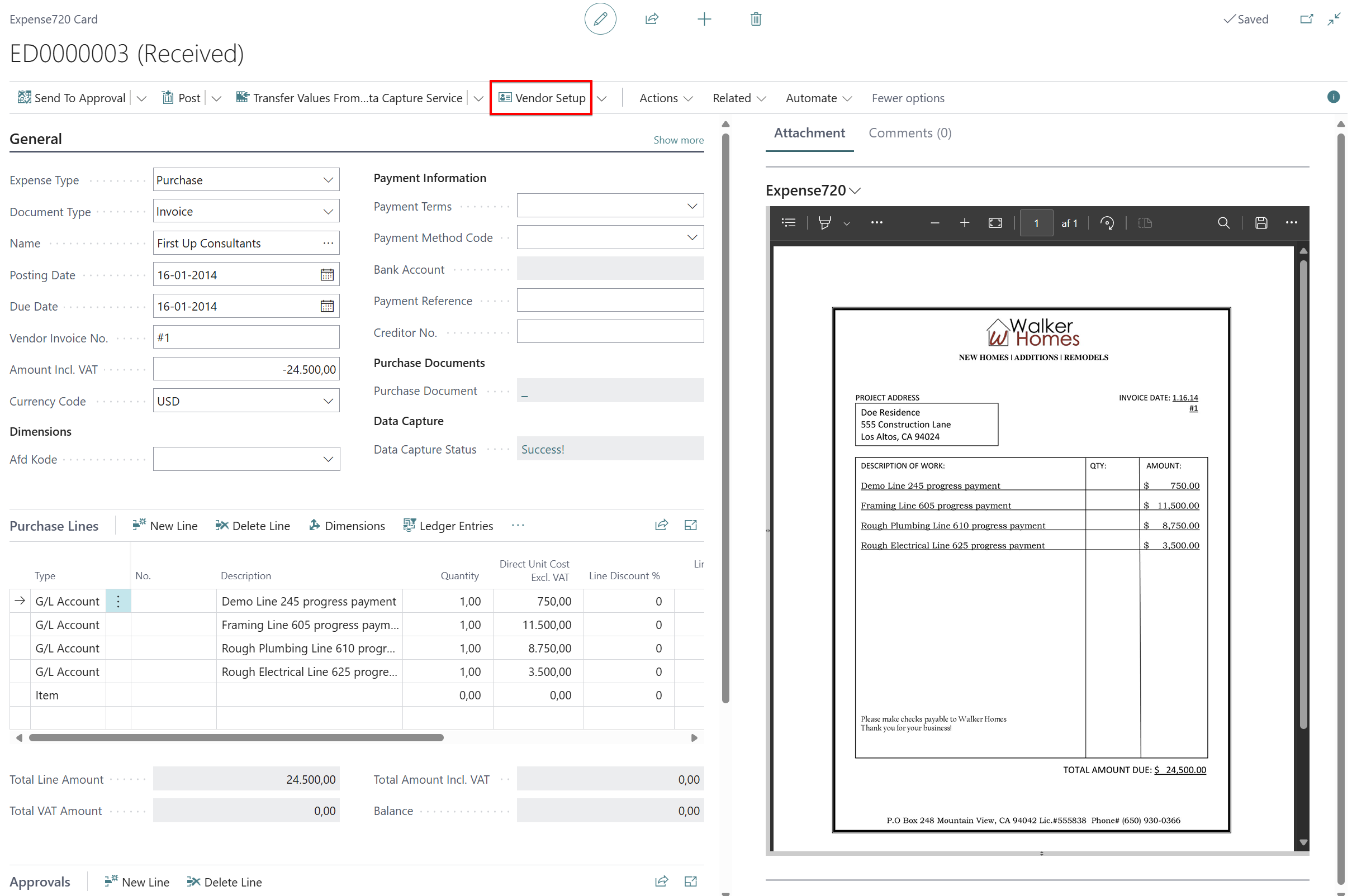The height and width of the screenshot is (896, 1352).
Task: Click Transfer Values From Data Capture Service
Action: 349,98
